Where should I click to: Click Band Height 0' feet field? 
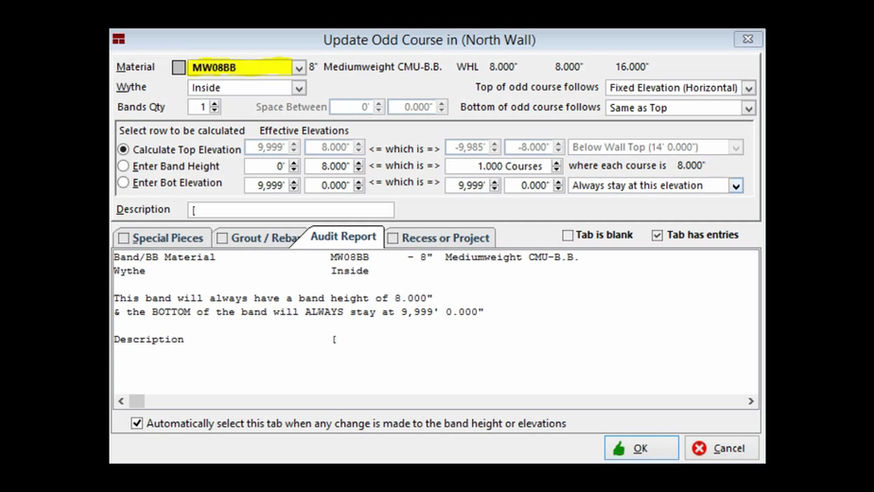point(266,166)
